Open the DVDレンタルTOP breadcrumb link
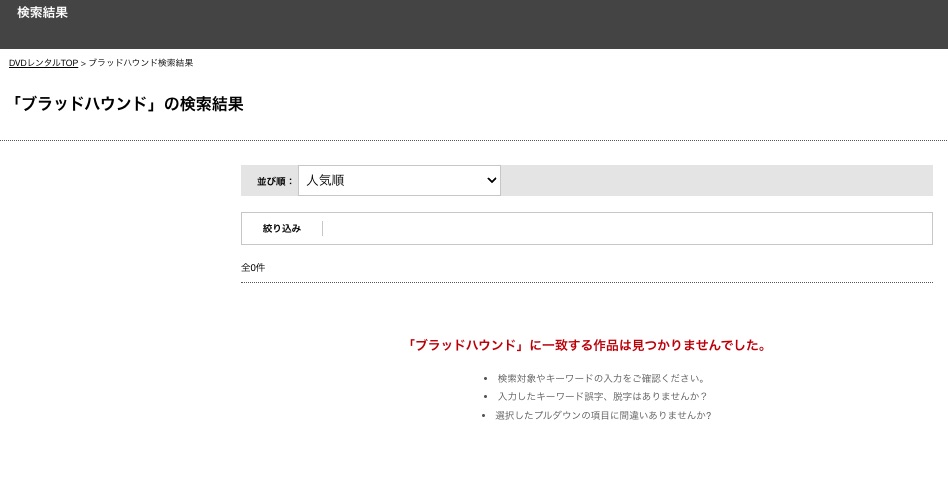948x480 pixels. click(x=44, y=63)
